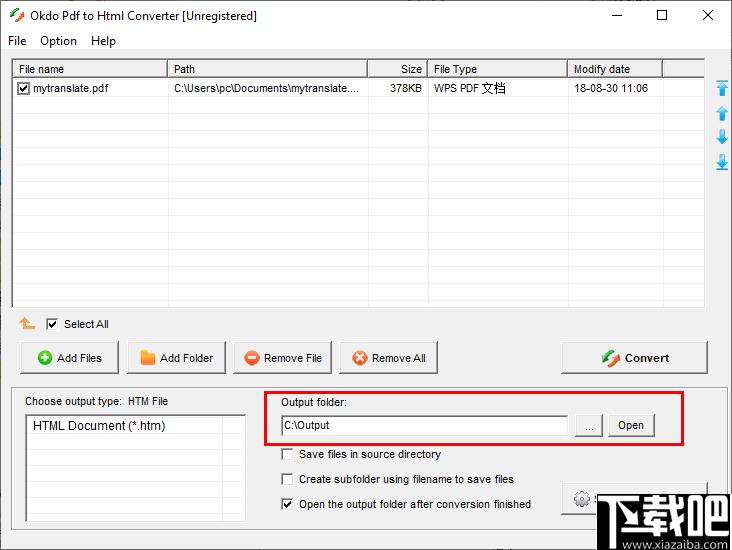Minimize the converter window
Viewport: 732px width, 550px height.
coord(617,15)
